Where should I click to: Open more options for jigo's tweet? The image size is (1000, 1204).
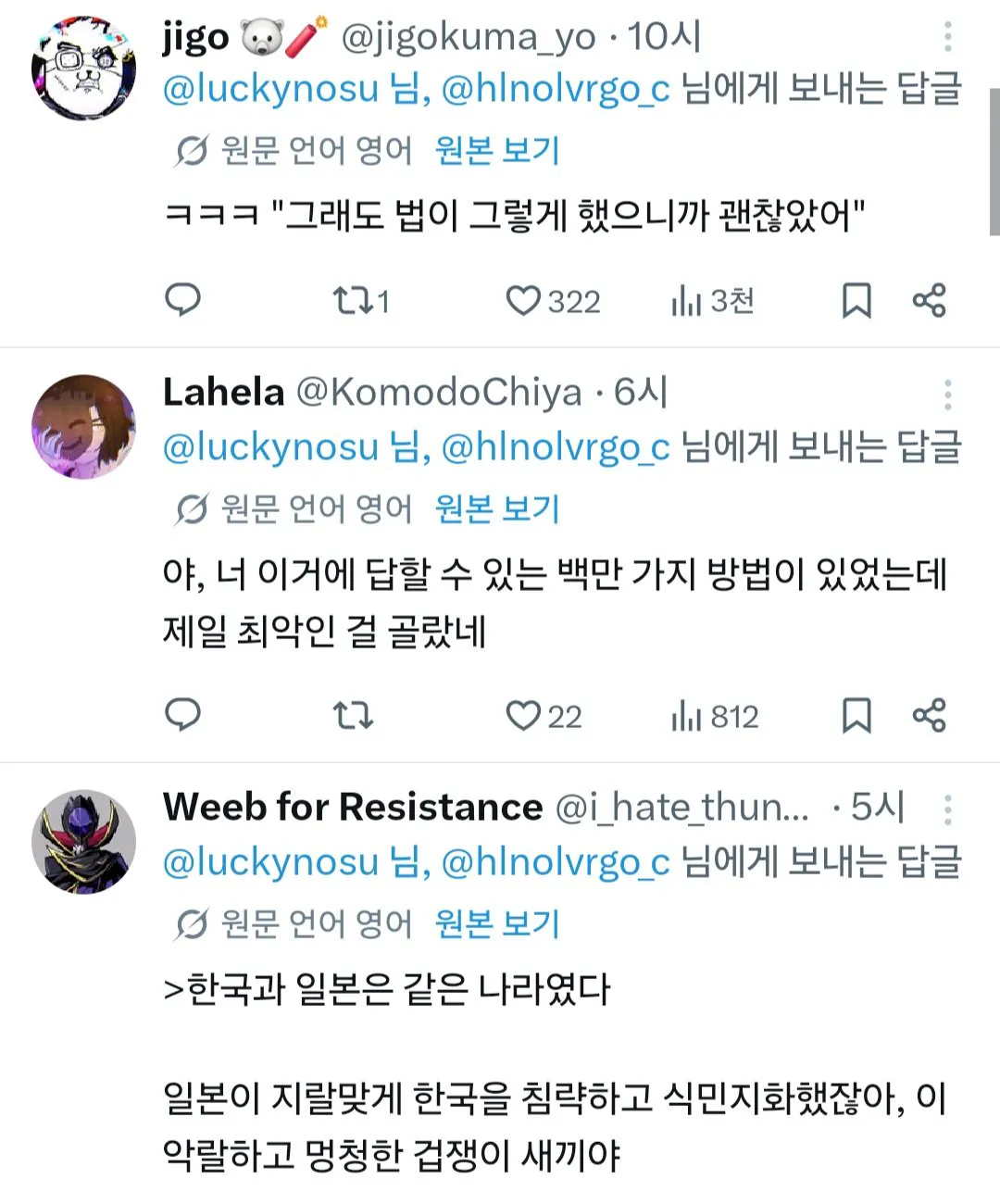(947, 37)
